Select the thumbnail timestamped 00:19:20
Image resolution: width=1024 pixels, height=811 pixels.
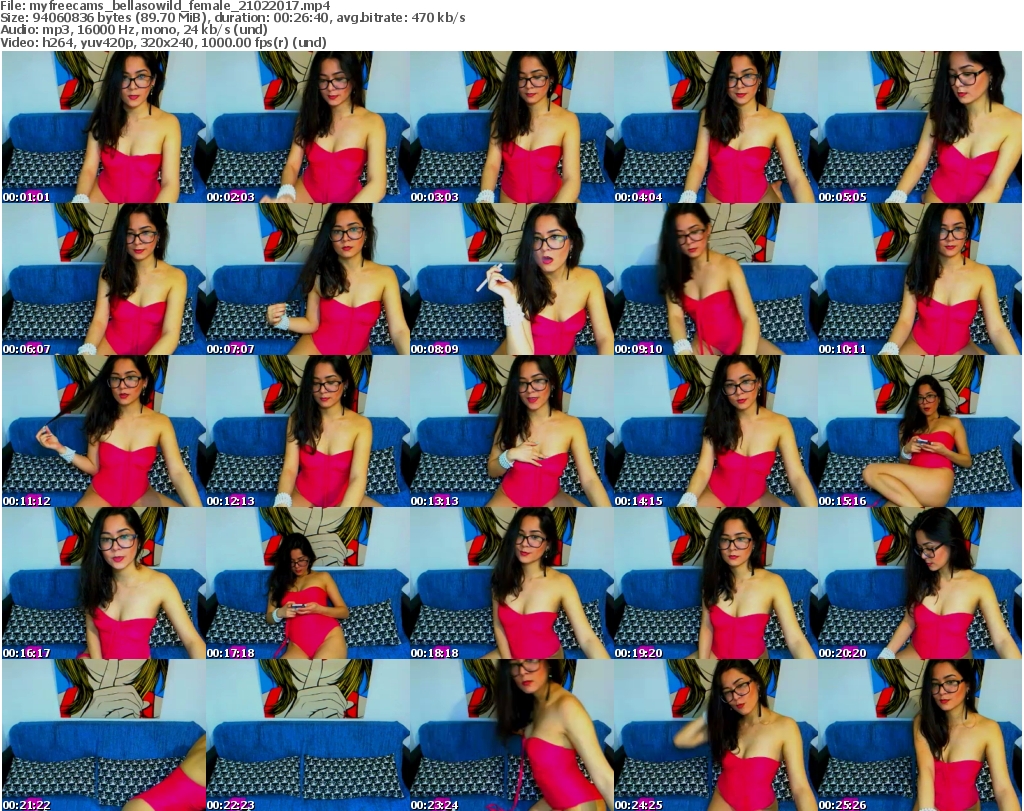click(x=716, y=583)
